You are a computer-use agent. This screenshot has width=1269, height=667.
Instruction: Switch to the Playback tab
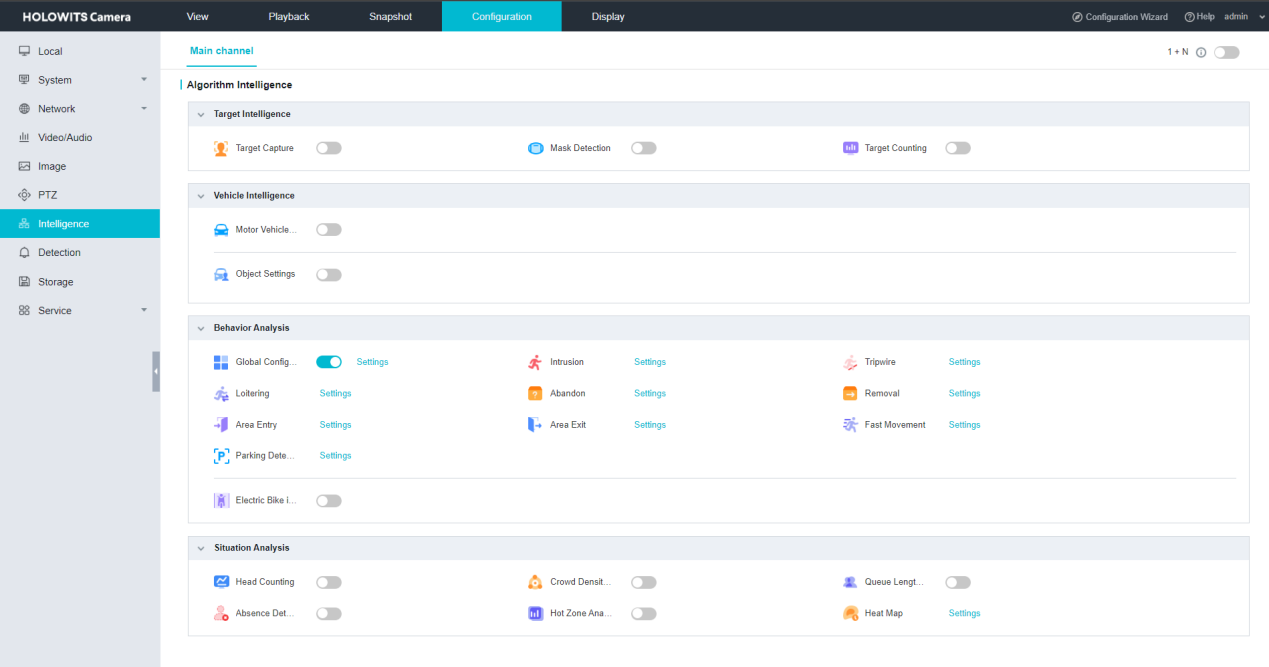point(289,17)
